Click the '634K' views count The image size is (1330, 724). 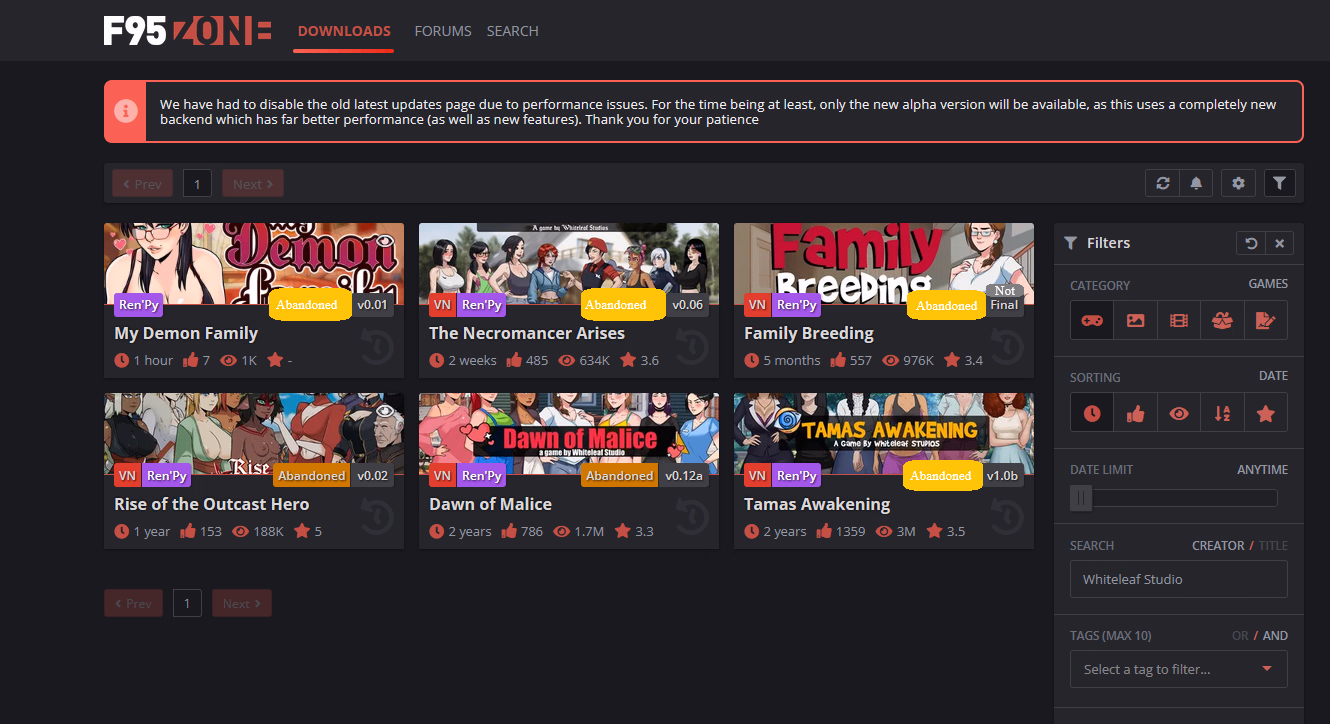coord(594,361)
